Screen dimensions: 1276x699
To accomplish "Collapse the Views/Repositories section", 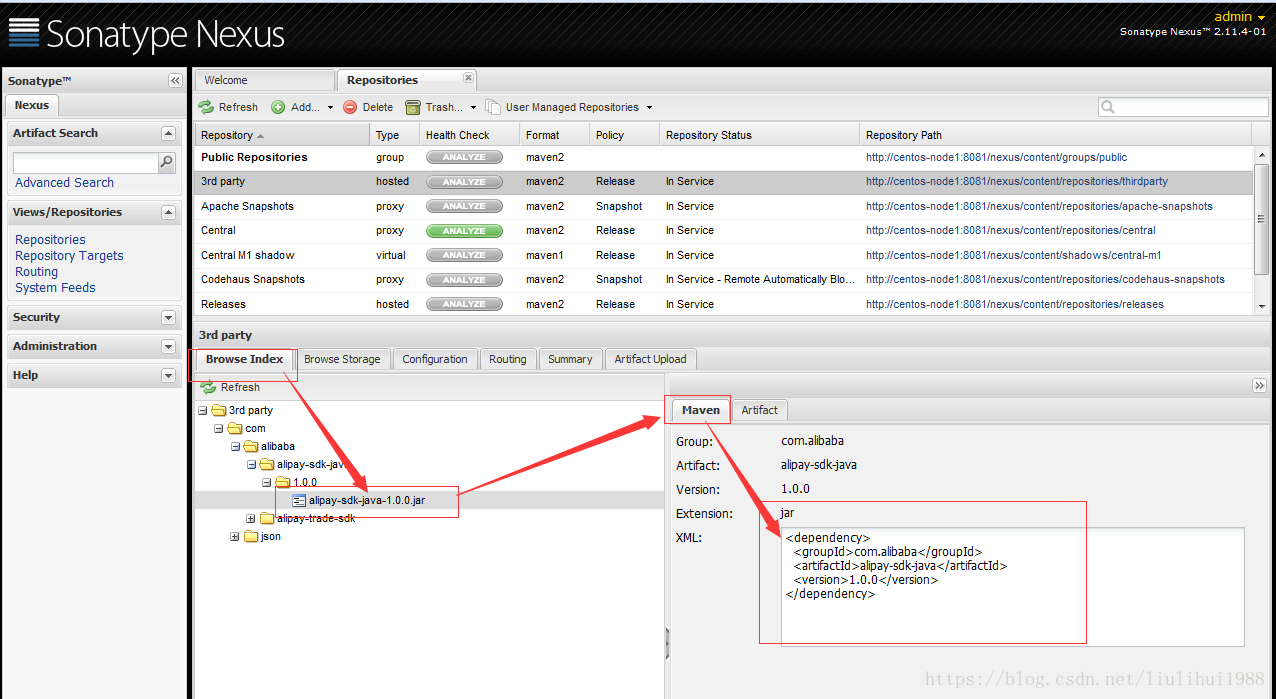I will tap(168, 212).
